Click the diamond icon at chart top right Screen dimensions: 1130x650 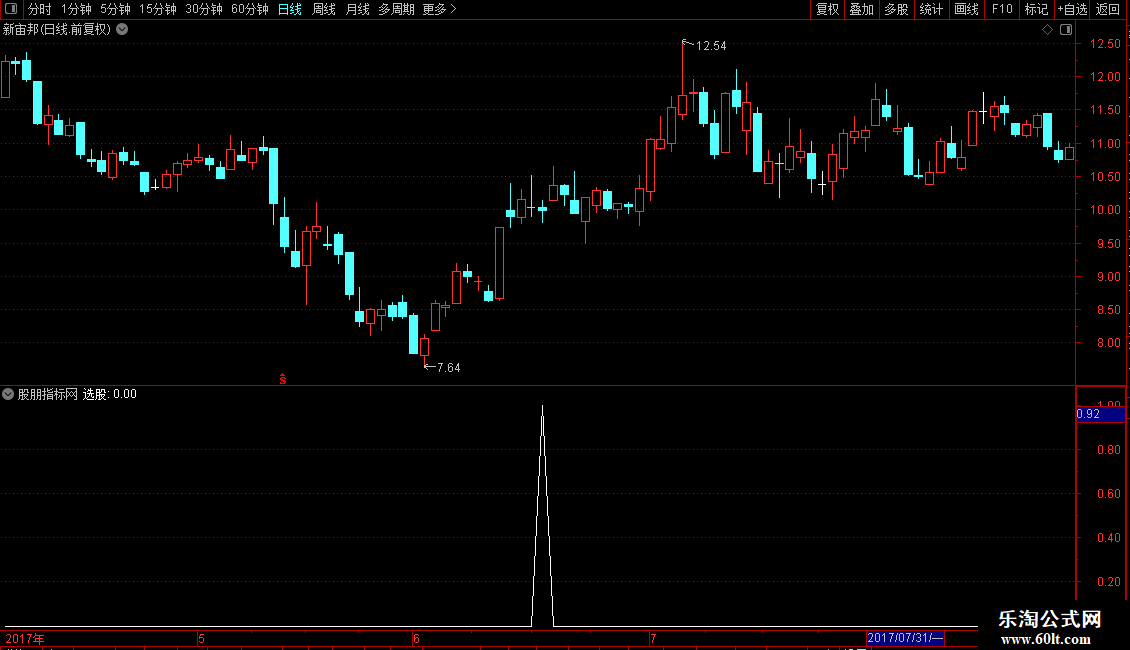[1048, 30]
